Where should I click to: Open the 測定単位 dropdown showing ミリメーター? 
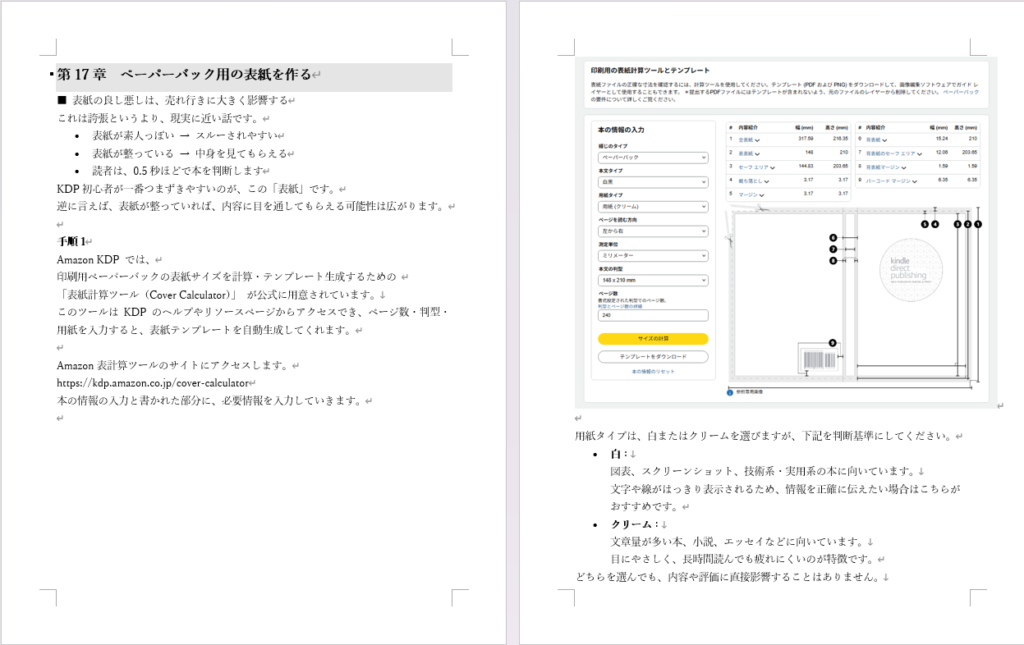coord(652,256)
